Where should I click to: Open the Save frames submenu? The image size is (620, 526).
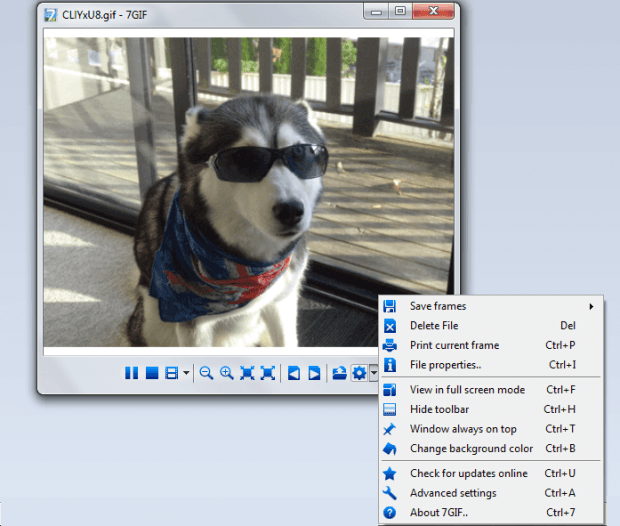click(491, 306)
